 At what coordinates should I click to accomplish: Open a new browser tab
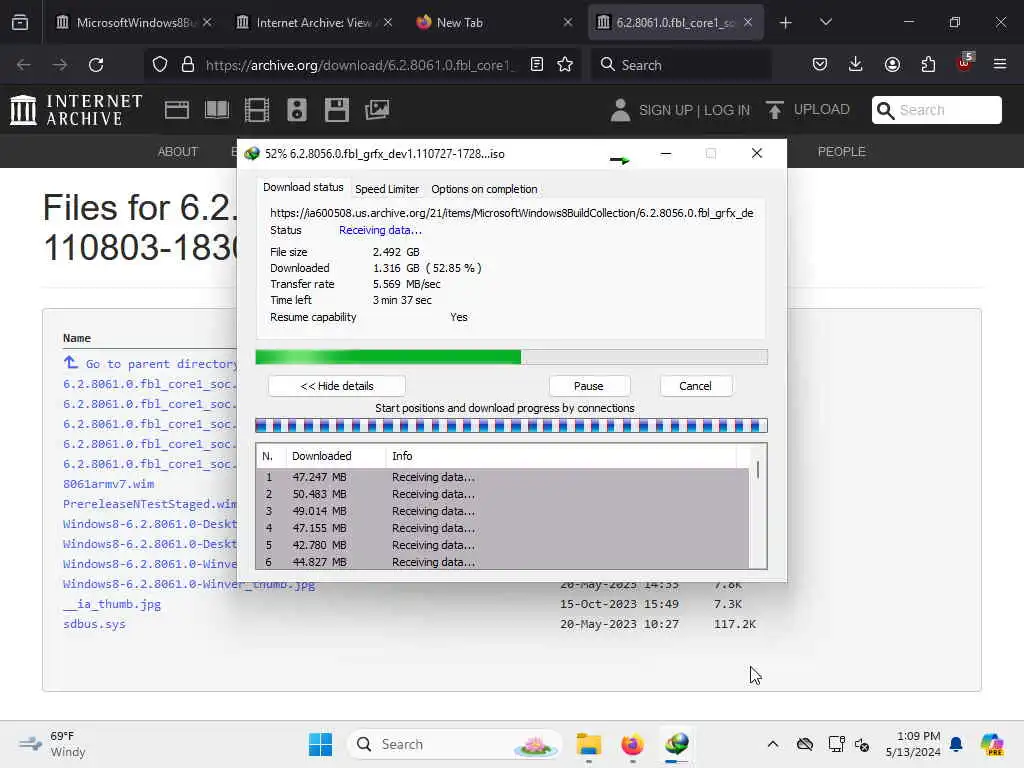(786, 23)
